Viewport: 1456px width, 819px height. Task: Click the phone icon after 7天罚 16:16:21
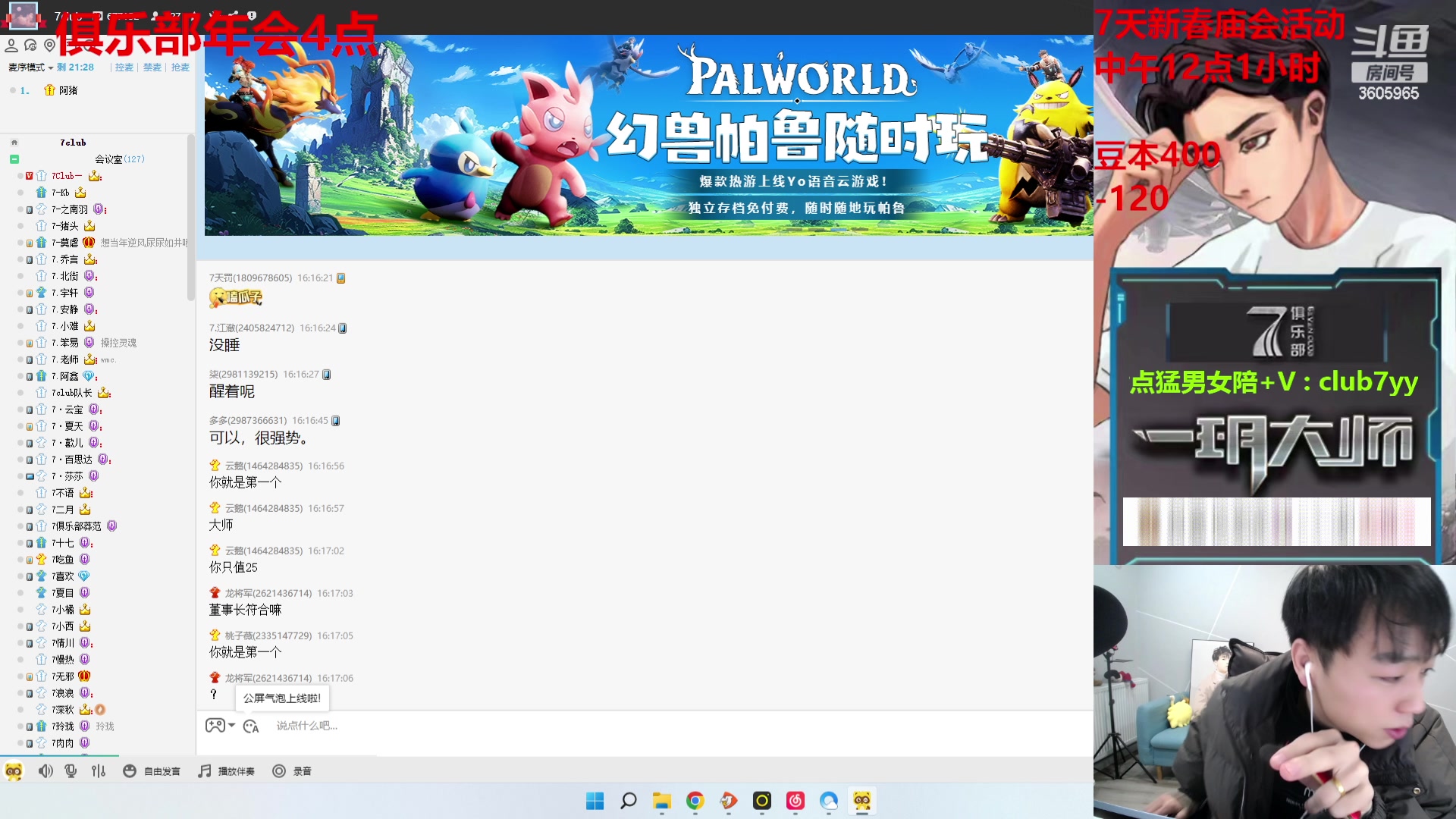341,278
